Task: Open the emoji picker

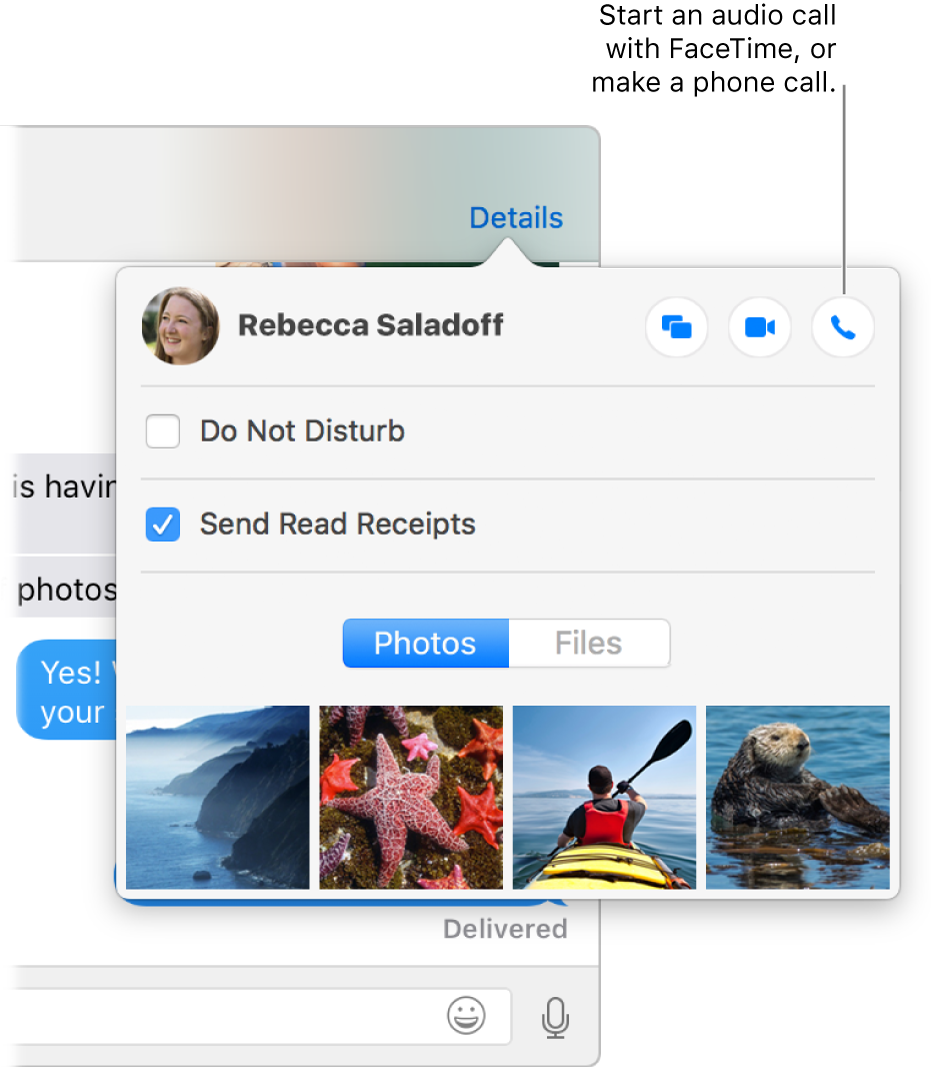Action: coord(466,1015)
